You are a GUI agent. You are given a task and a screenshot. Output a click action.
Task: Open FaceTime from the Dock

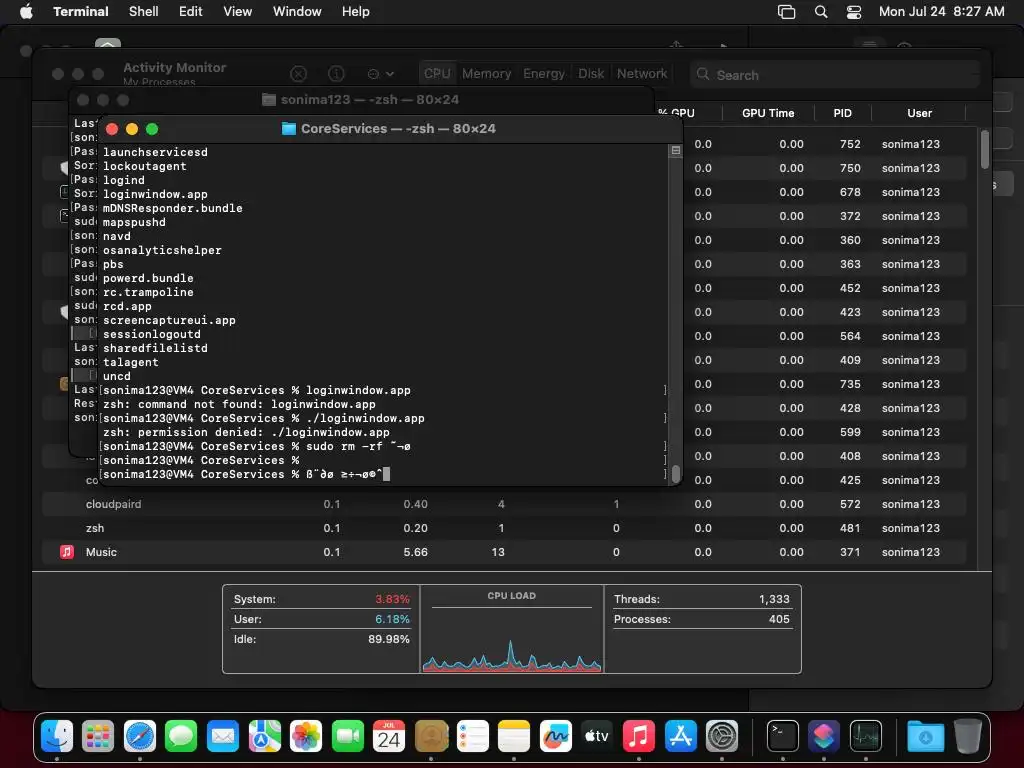pyautogui.click(x=347, y=736)
